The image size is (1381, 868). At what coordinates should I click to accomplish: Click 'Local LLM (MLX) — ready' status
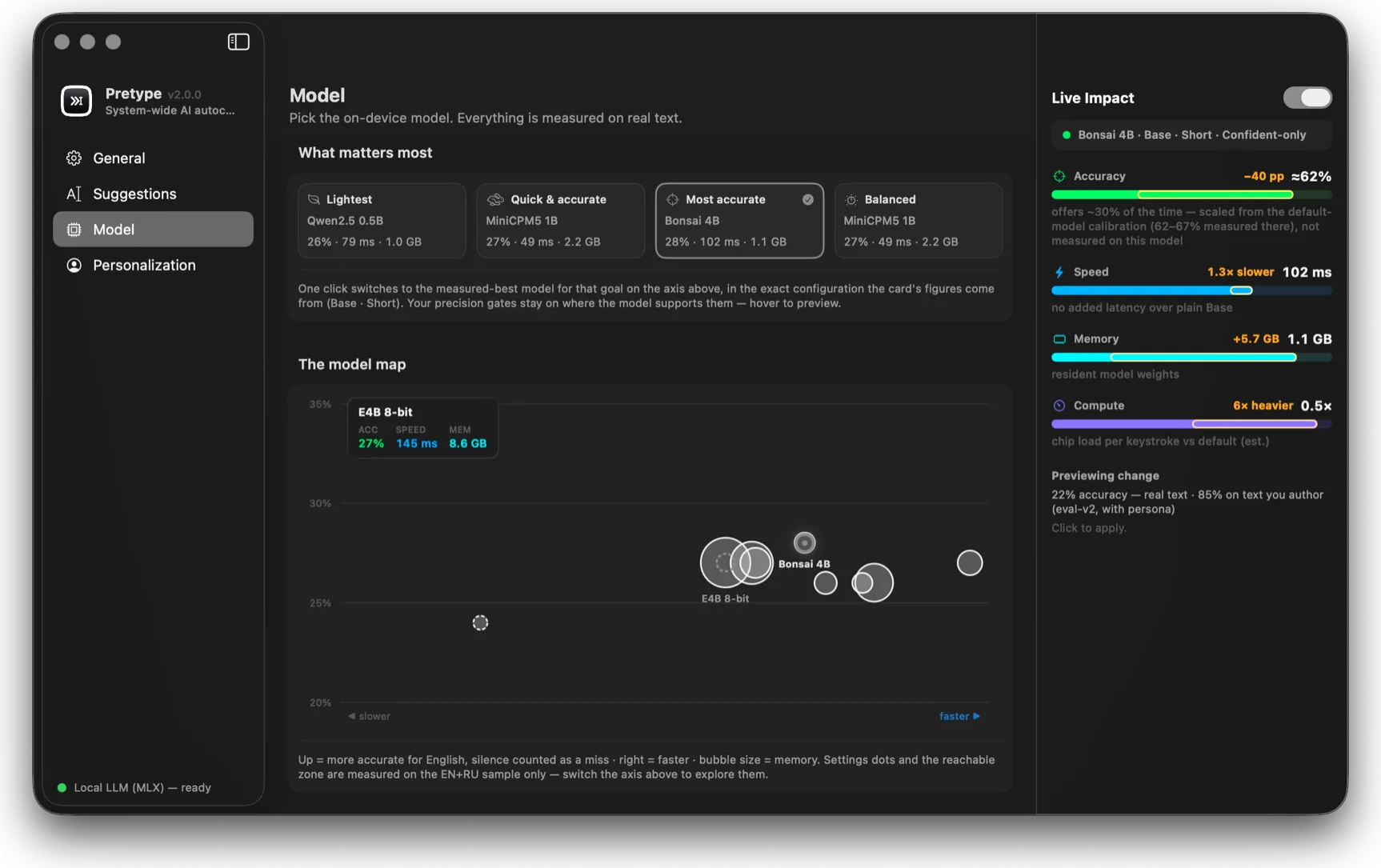[x=142, y=788]
